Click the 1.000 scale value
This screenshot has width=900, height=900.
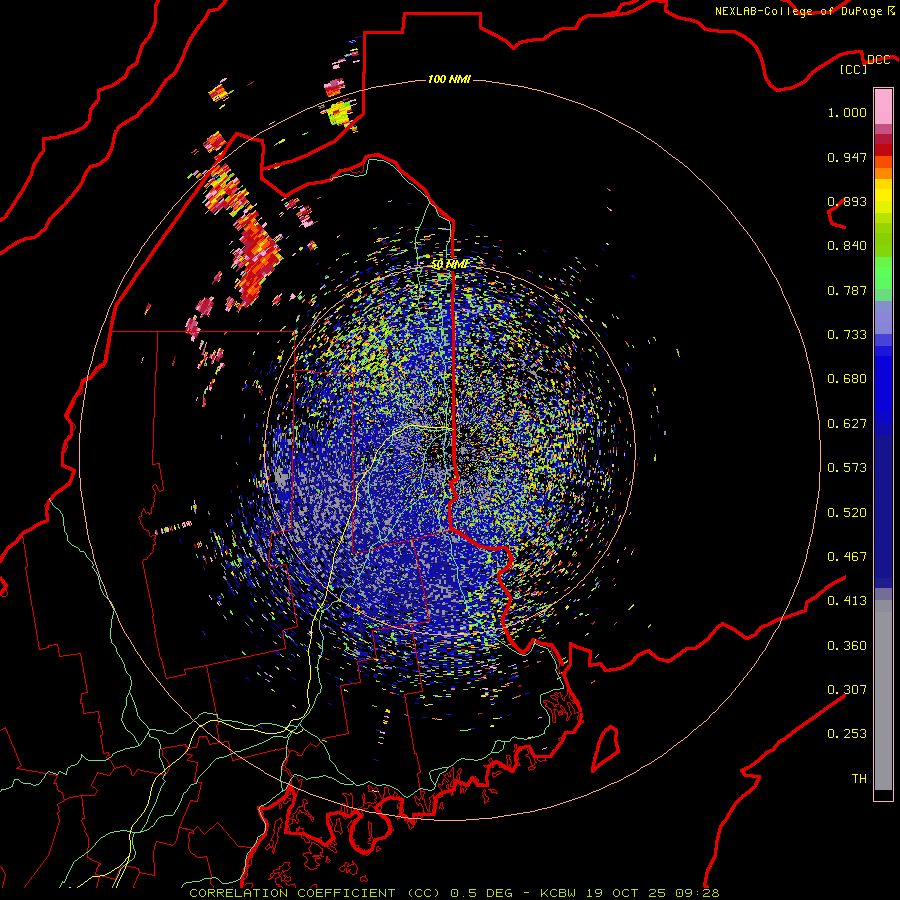point(847,112)
